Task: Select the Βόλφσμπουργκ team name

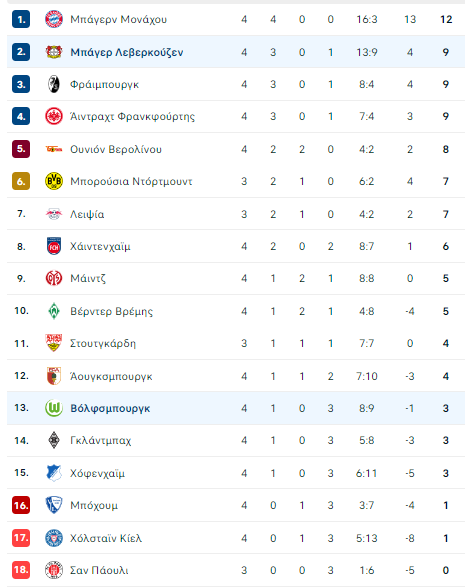Action: point(110,408)
